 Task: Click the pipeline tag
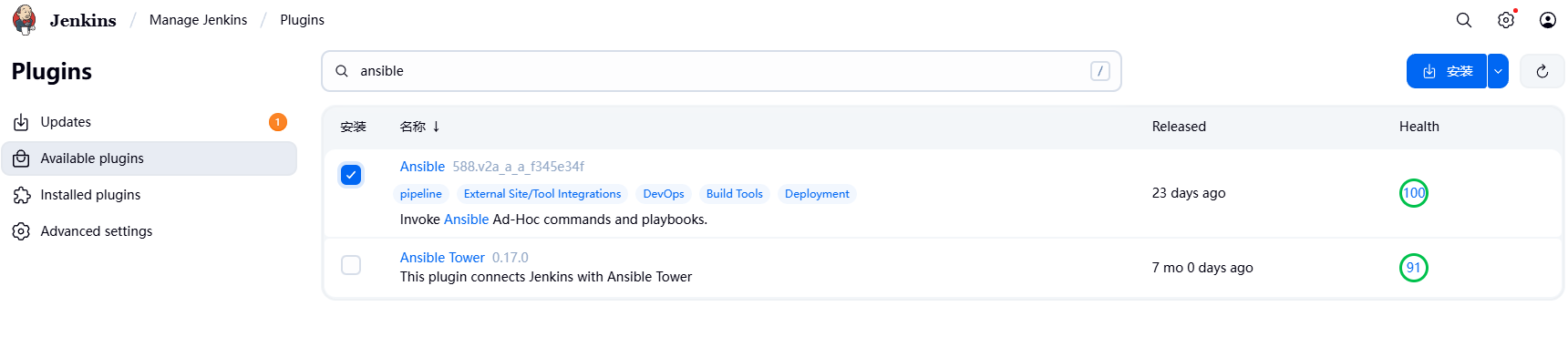click(x=420, y=194)
